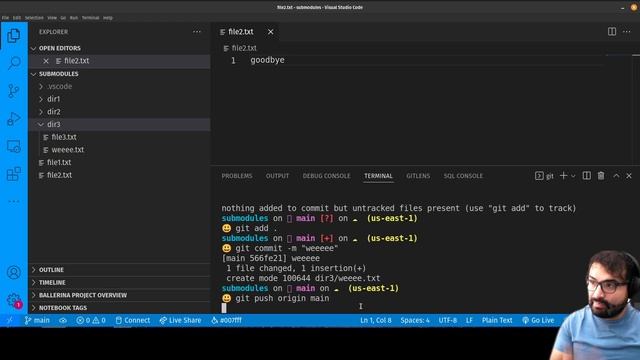Screen dimensions: 640x360
Task: Open weeee.txt in the explorer
Action: pos(119,150)
